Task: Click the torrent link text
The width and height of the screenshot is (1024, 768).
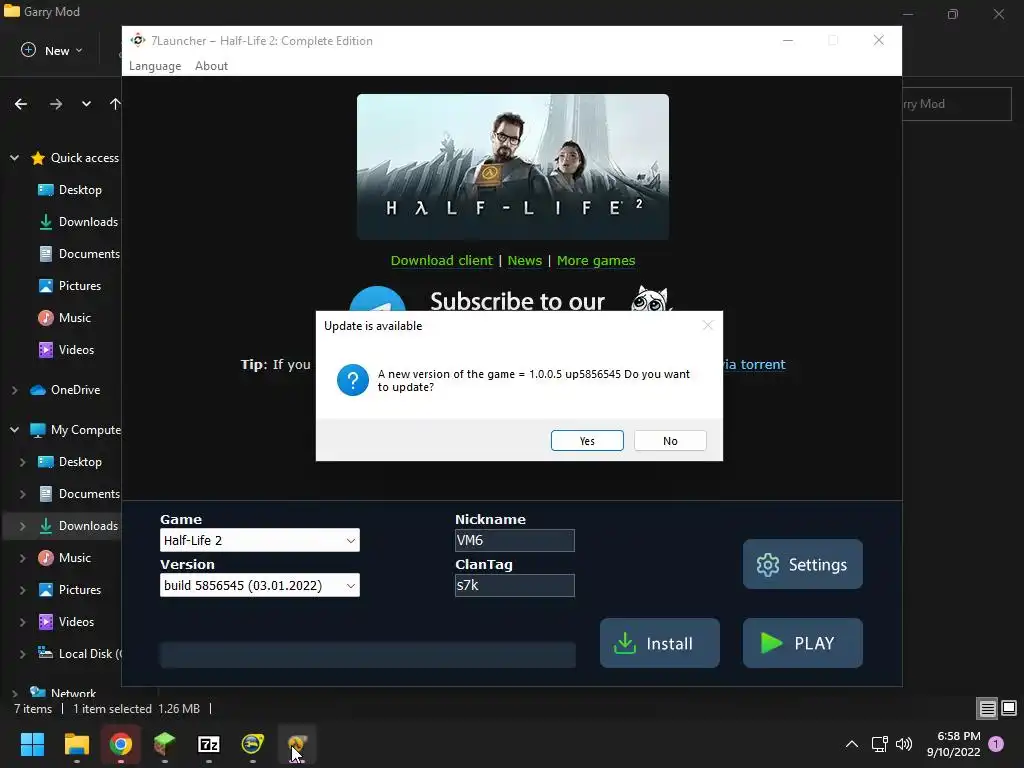Action: click(754, 364)
